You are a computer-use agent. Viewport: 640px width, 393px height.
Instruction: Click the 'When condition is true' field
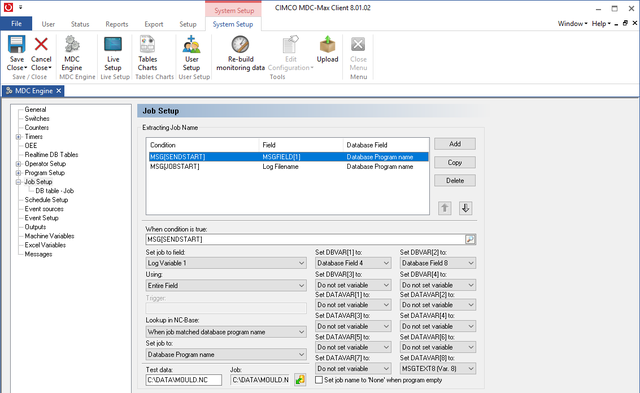[x=305, y=240]
